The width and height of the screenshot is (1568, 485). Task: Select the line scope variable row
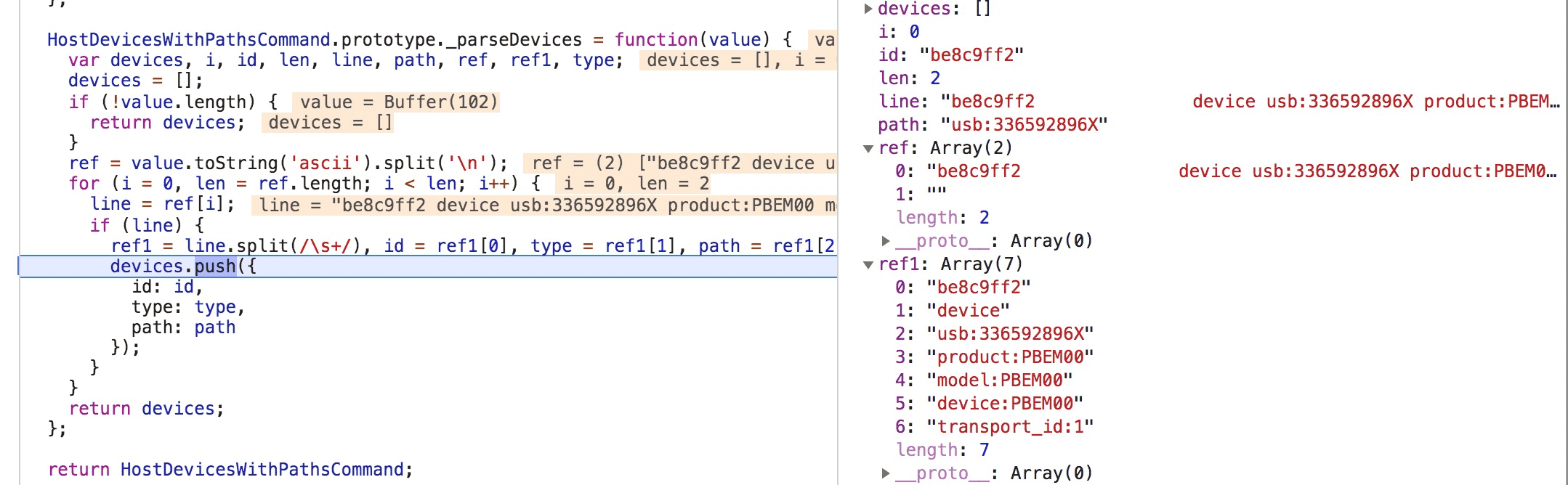[1219, 102]
